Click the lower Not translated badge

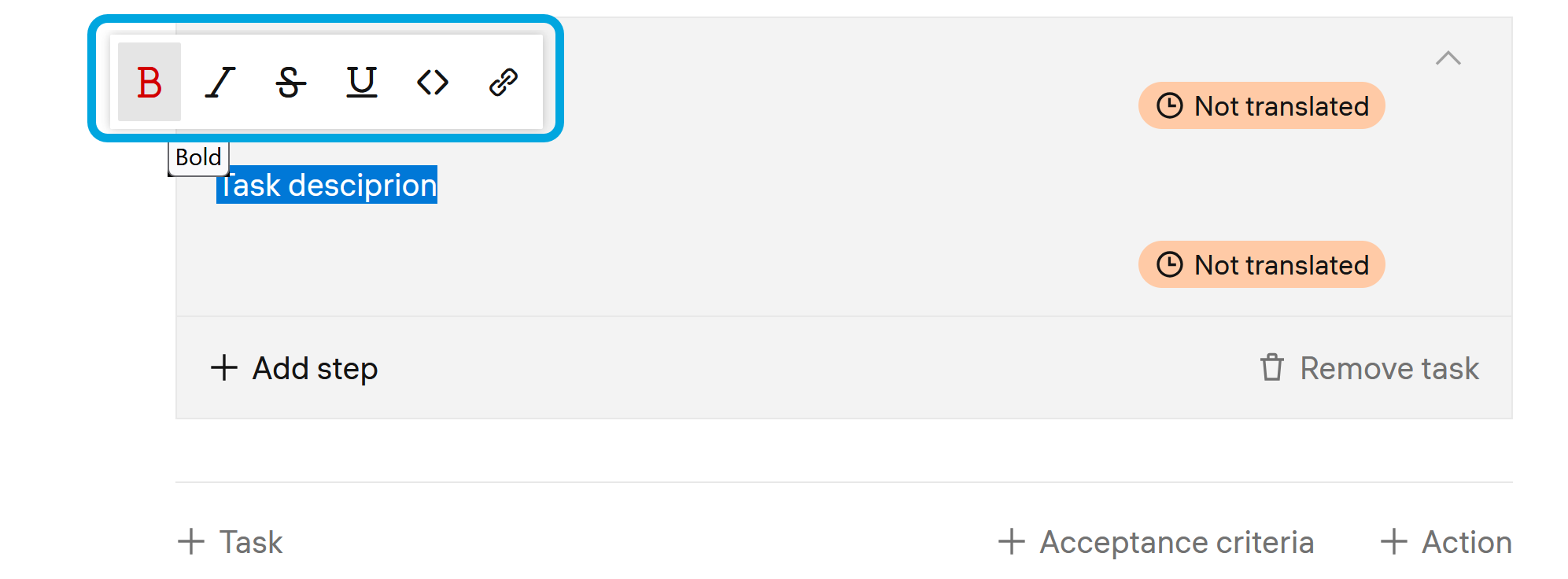coord(1261,264)
